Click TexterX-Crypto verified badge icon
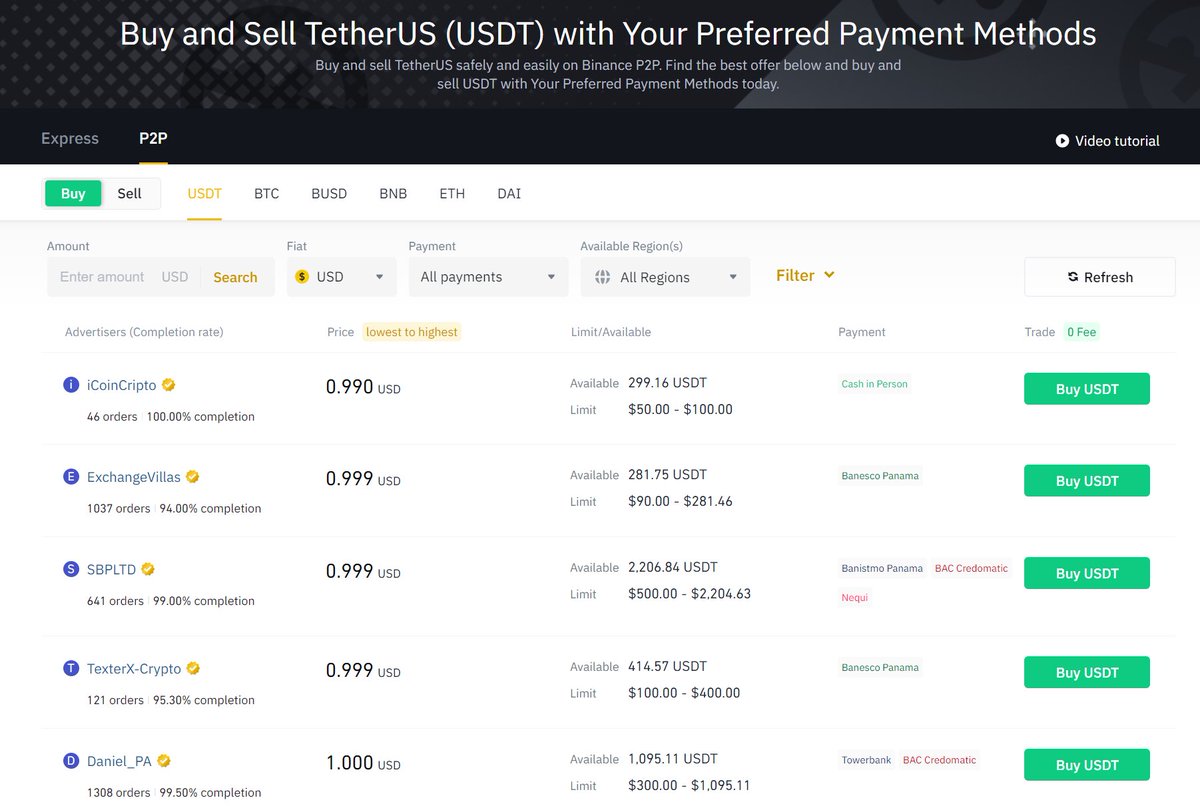 194,668
